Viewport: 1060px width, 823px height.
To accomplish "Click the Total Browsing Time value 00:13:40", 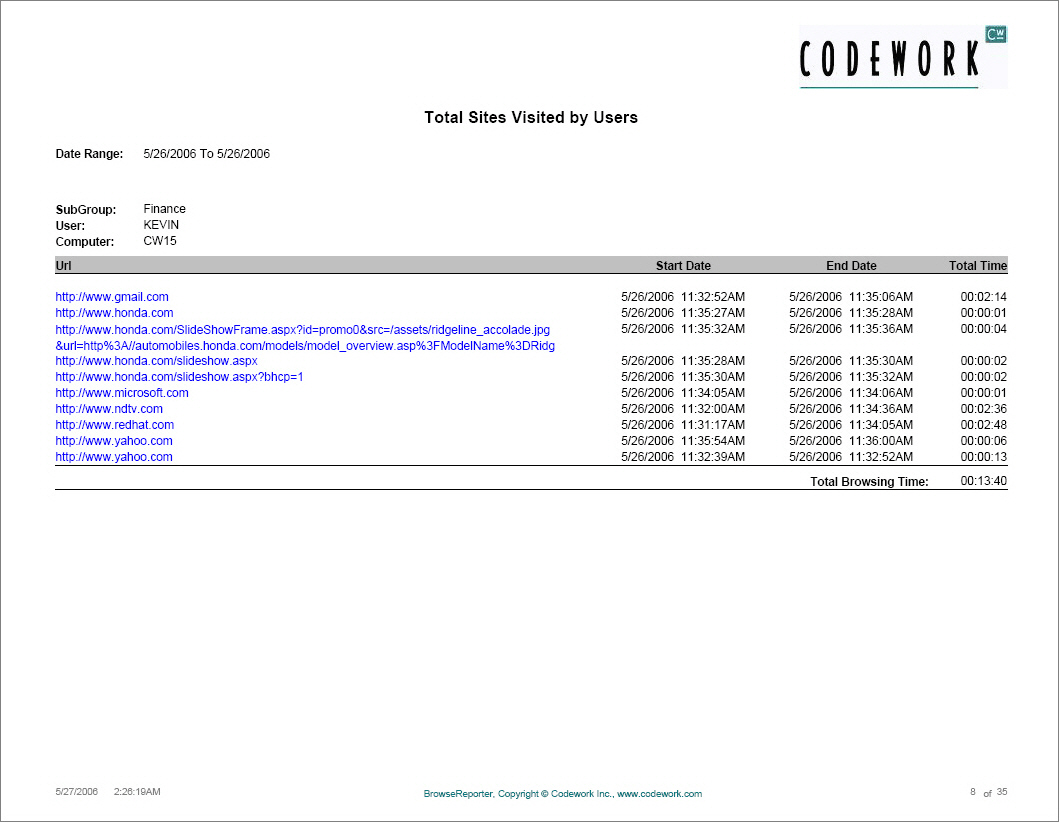I will [x=983, y=481].
